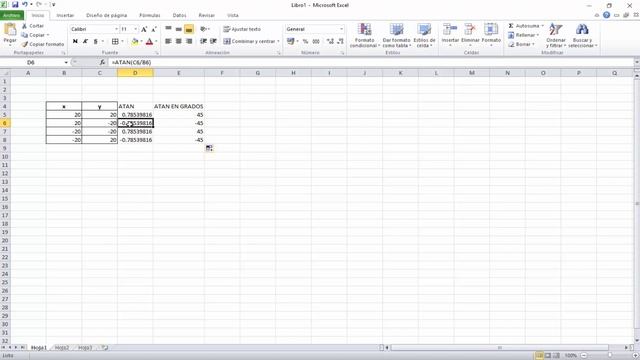Screen dimensions: 640x360
Task: Expand fill color dropdown arrow
Action: point(142,41)
